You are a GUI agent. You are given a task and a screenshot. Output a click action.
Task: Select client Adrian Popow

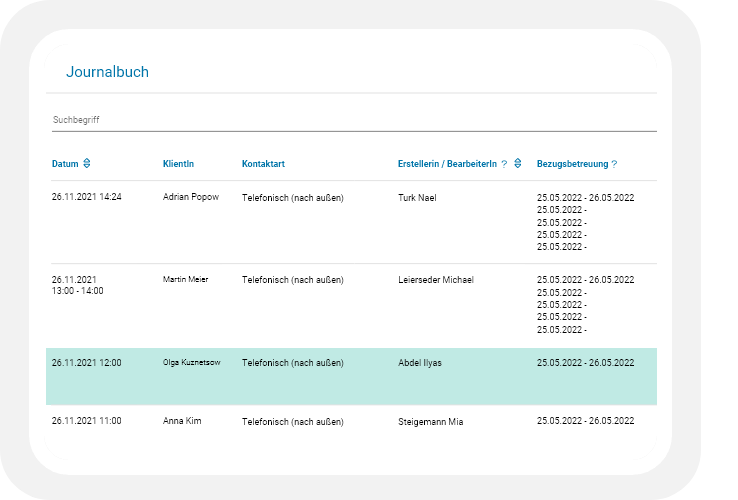coord(191,197)
